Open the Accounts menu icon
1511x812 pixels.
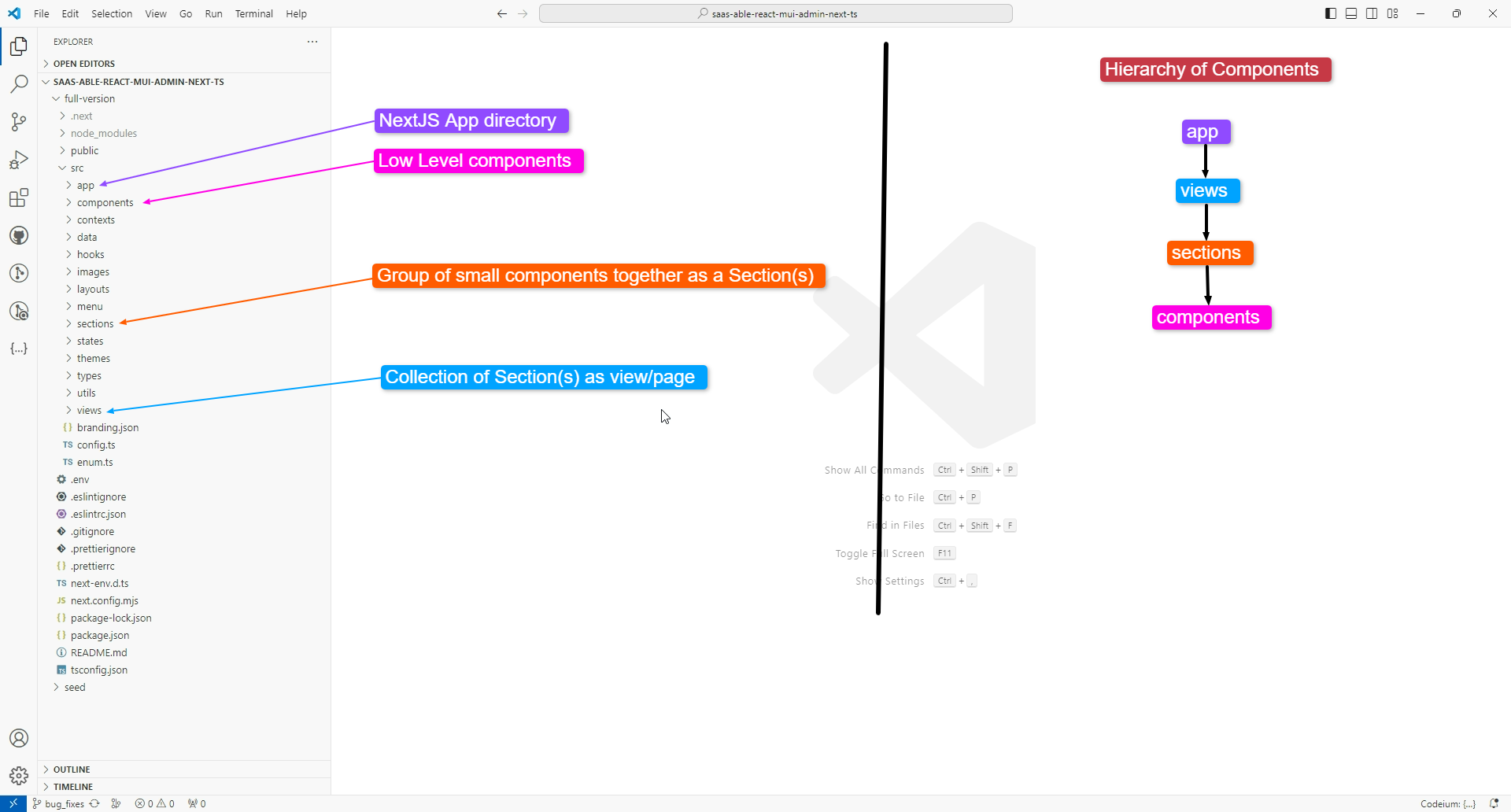(x=19, y=738)
